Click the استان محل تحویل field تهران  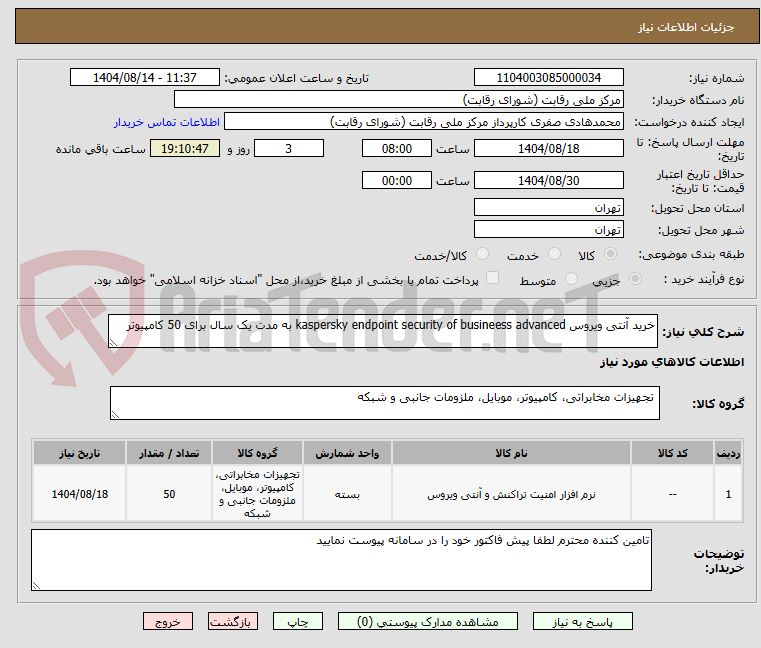548,207
